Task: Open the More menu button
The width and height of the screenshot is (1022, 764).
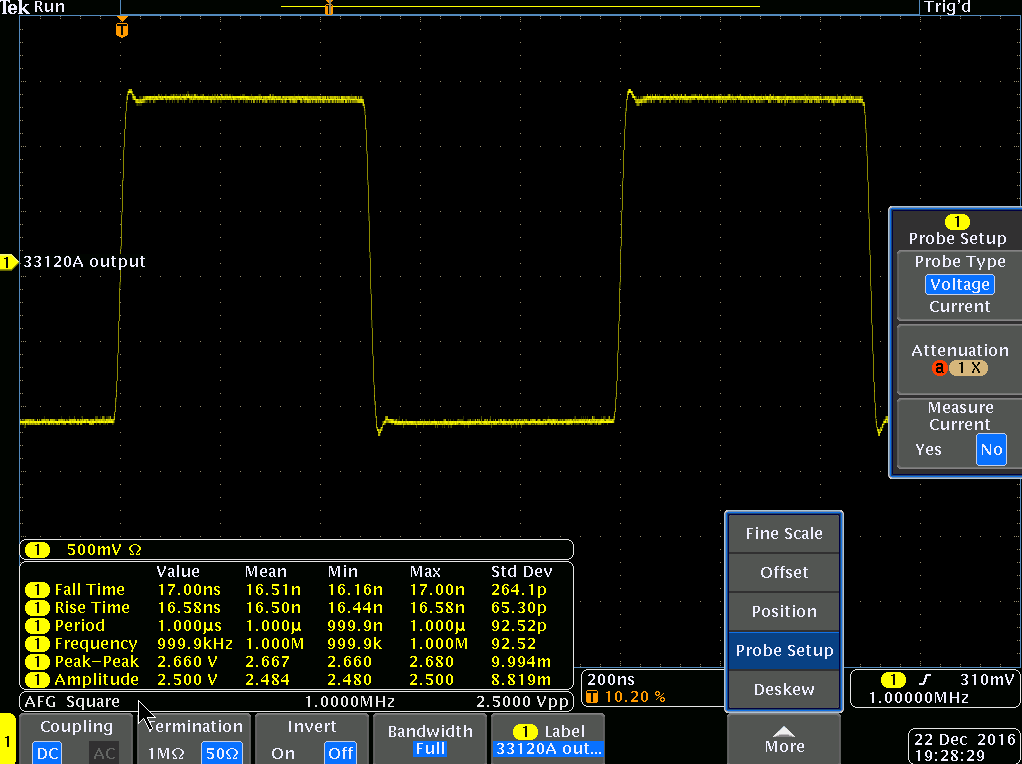Action: [784, 740]
